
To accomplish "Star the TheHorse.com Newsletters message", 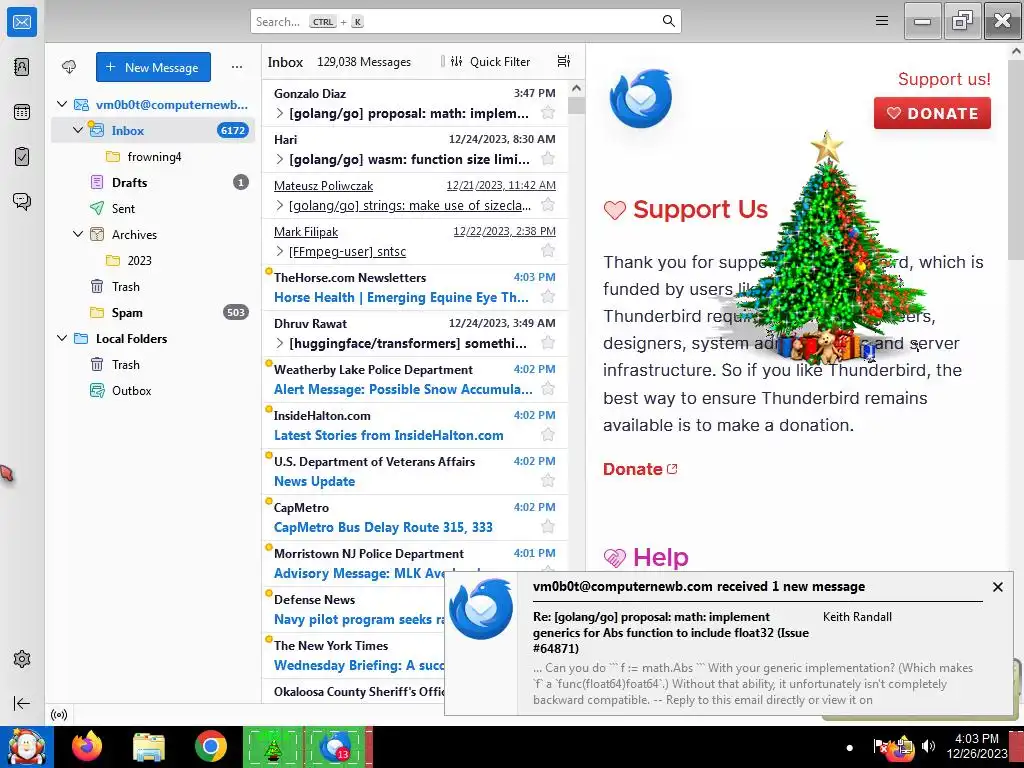I will pos(548,297).
